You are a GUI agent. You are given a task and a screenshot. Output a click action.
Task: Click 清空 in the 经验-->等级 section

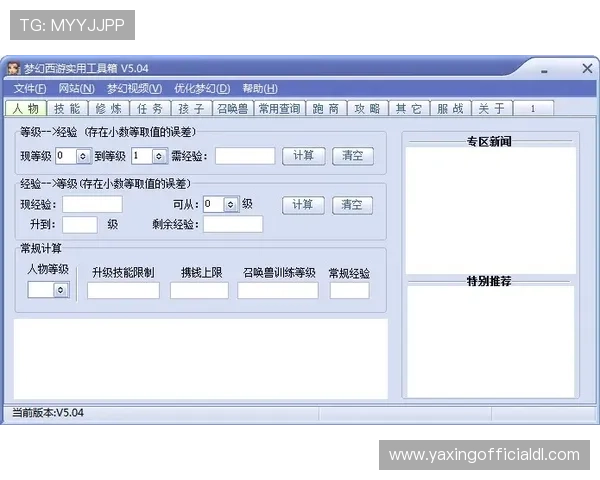pyautogui.click(x=352, y=205)
